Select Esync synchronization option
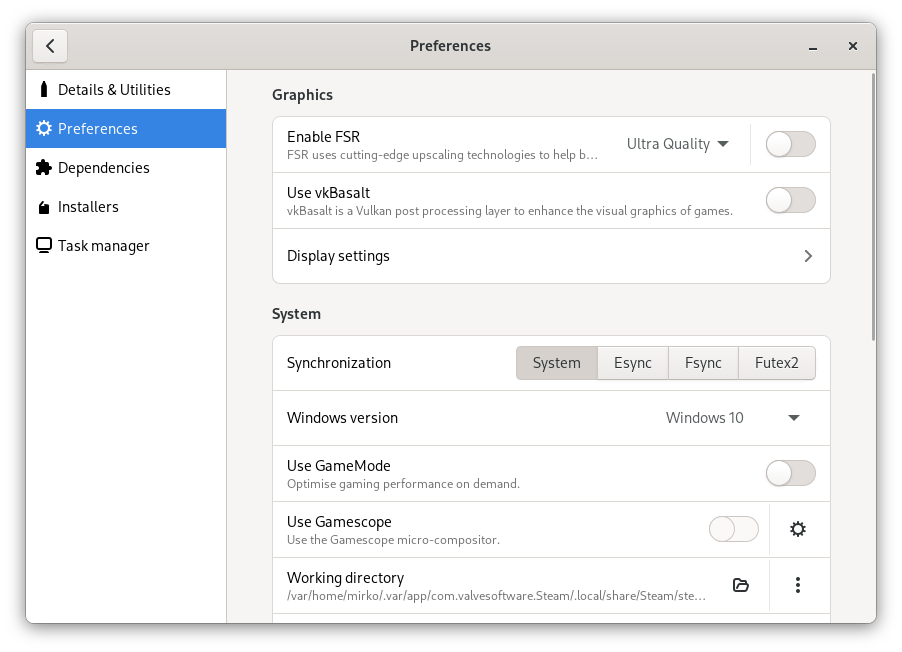This screenshot has height=652, width=902. click(632, 363)
